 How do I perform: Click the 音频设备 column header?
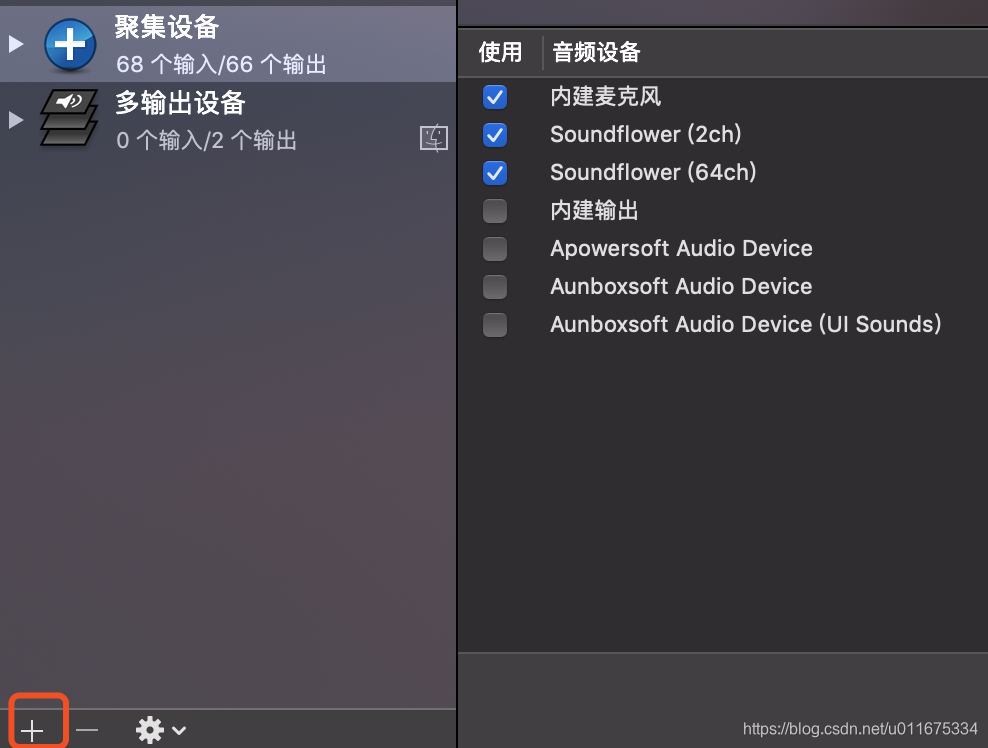[x=597, y=52]
